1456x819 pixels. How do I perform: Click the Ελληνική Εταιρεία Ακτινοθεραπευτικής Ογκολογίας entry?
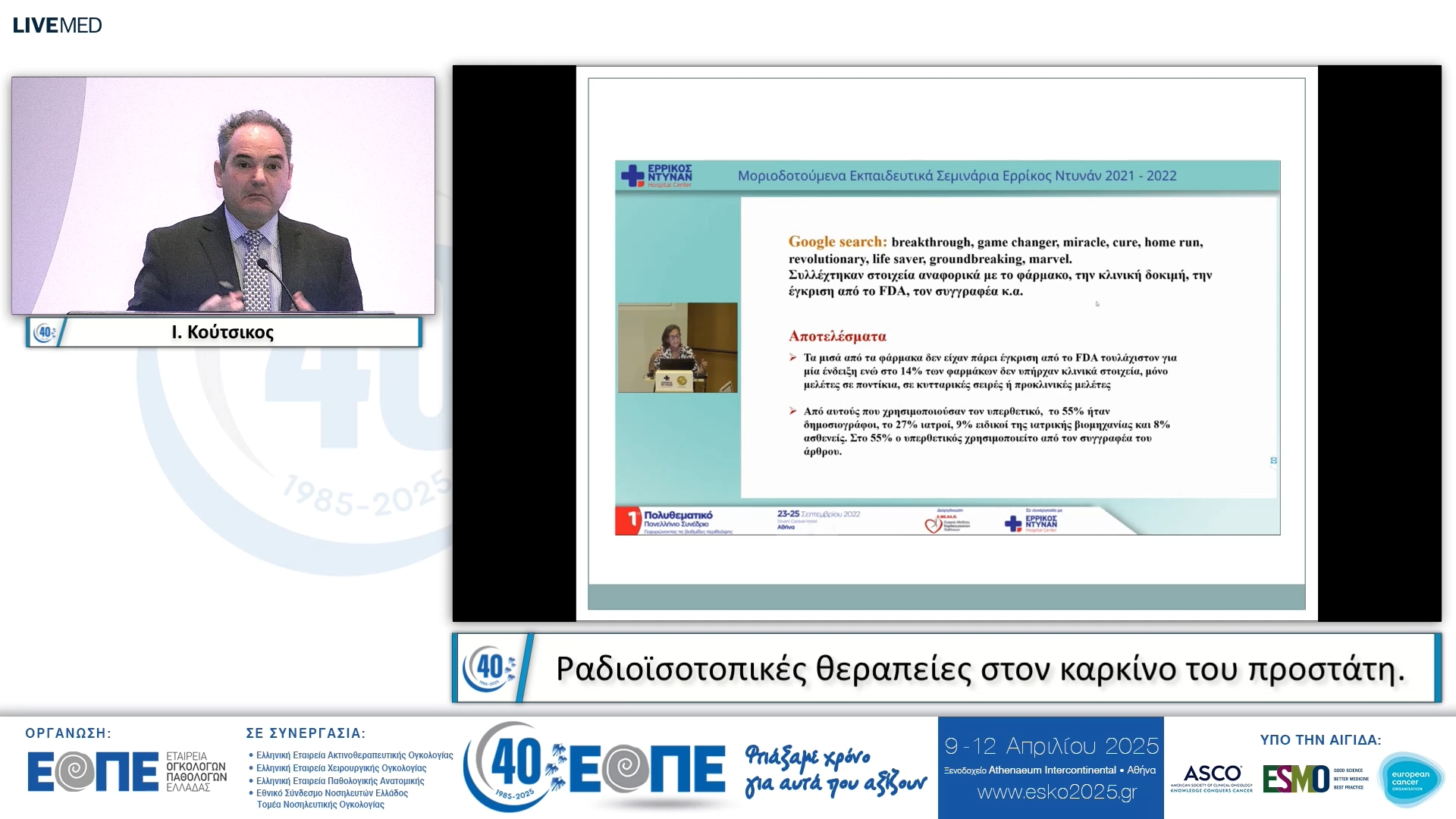(354, 755)
